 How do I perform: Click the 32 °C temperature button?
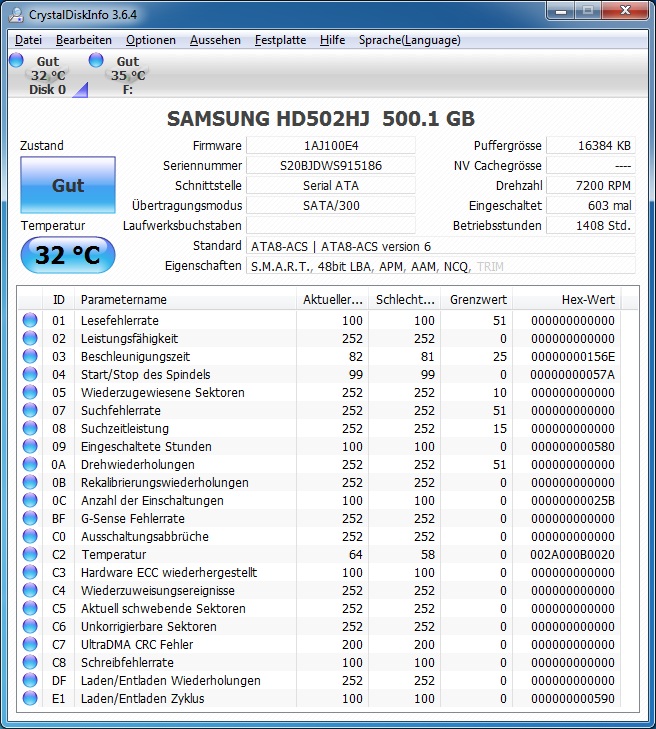(68, 255)
